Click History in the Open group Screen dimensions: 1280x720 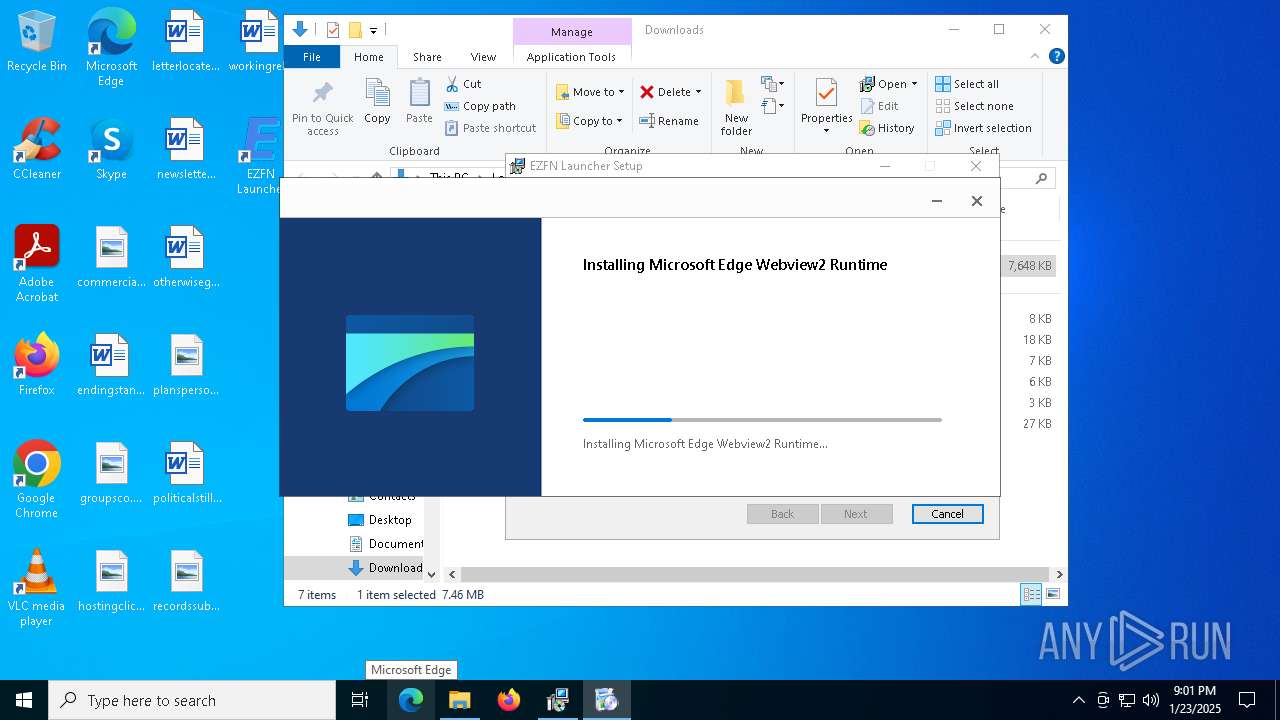coord(887,128)
